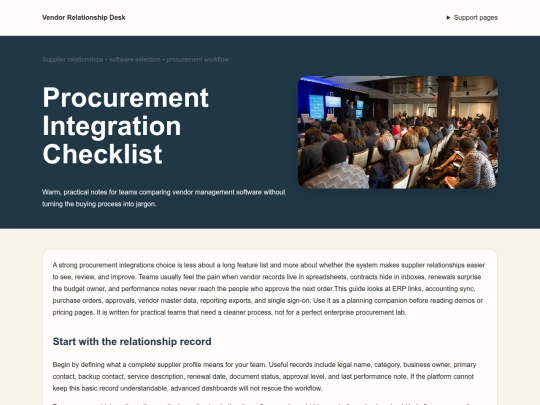
Task: Expand the Support pages disclosure
Action: [x=472, y=18]
